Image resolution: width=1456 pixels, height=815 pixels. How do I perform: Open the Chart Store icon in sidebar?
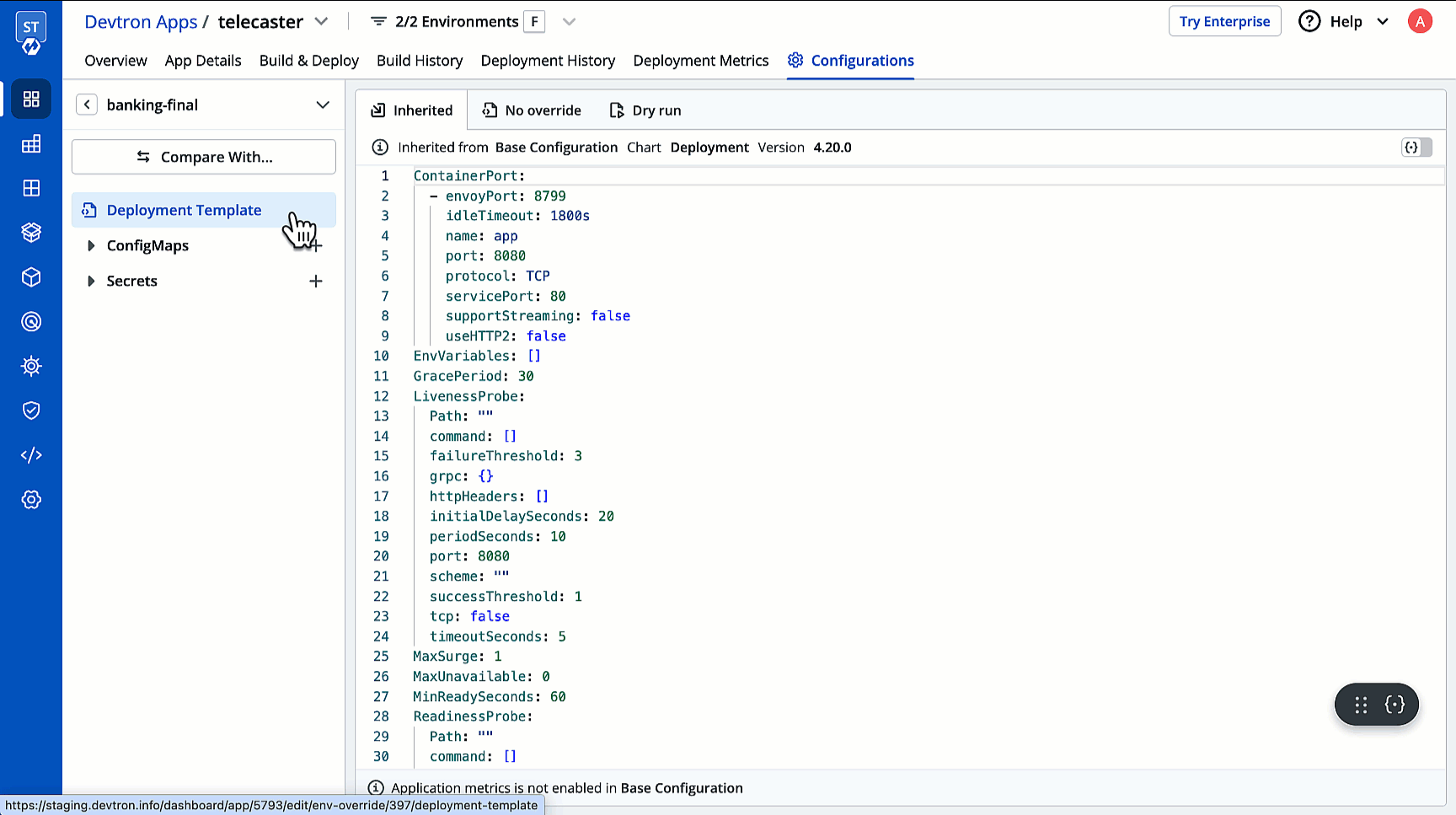(x=31, y=232)
